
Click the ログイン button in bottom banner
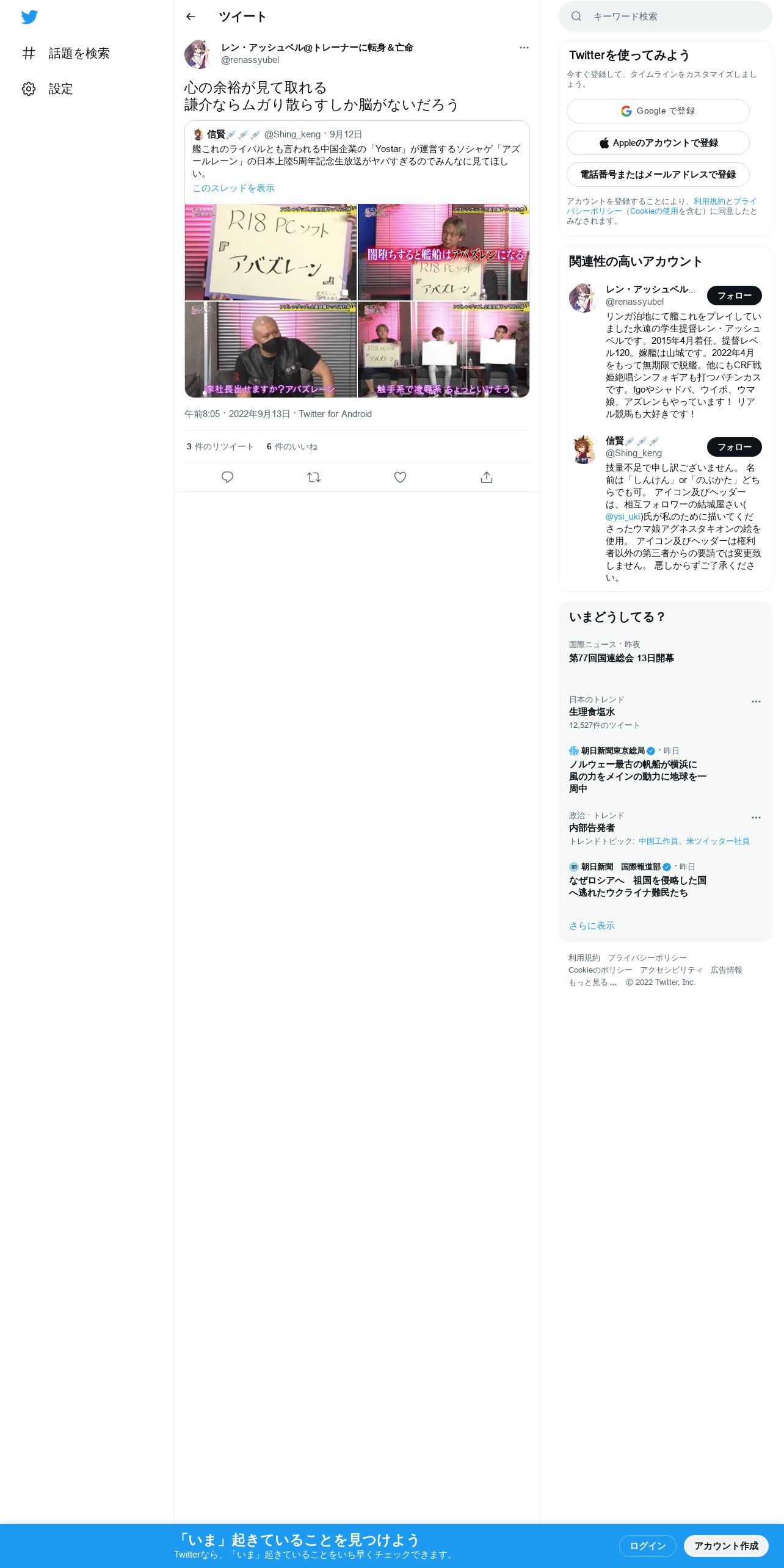click(x=647, y=1545)
